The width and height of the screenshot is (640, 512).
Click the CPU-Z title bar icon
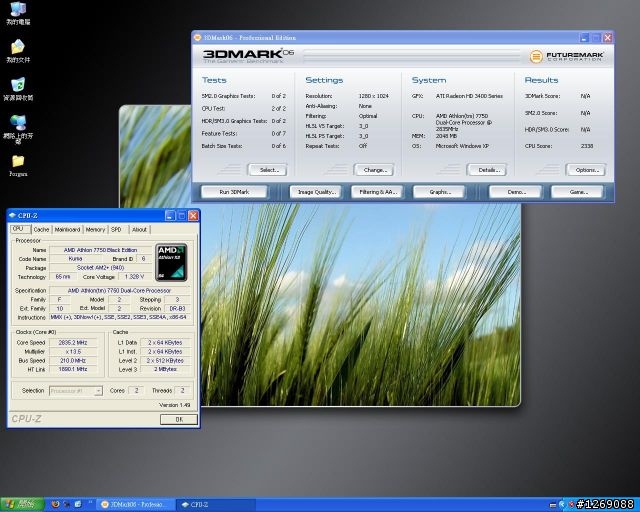click(13, 215)
